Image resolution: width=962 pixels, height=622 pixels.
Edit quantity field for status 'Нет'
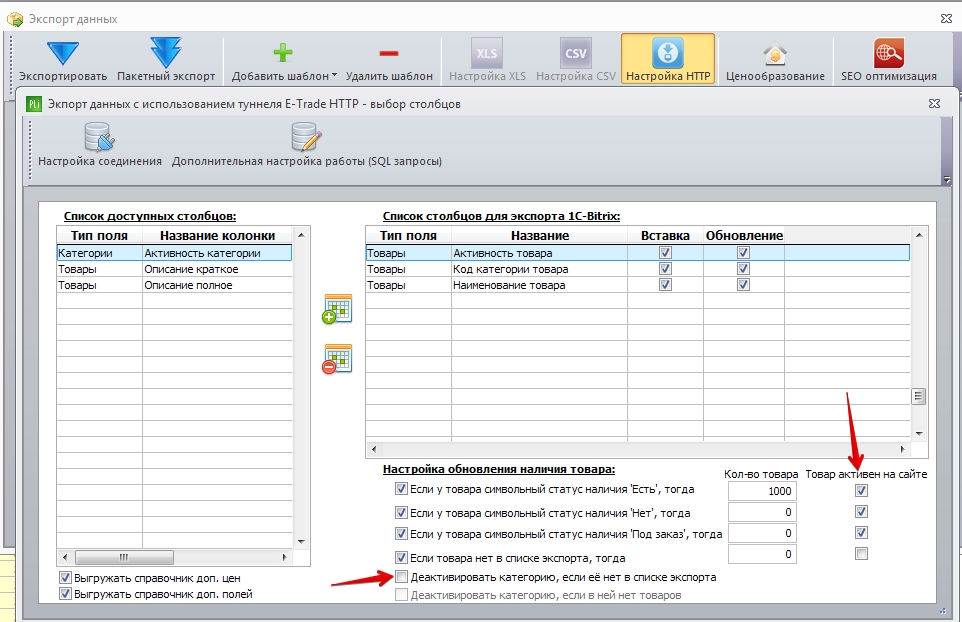[x=762, y=512]
